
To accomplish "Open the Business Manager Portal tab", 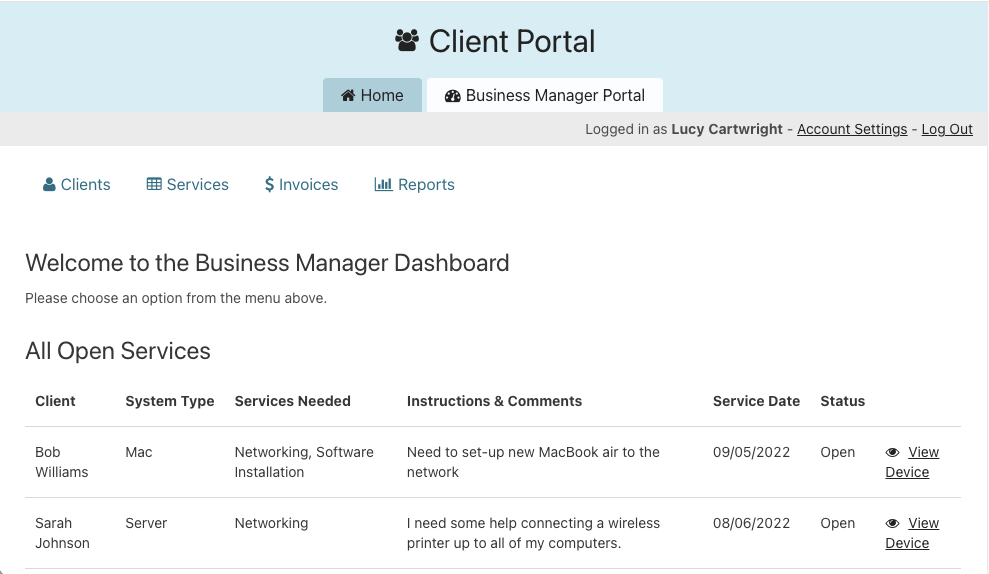I will pyautogui.click(x=545, y=96).
